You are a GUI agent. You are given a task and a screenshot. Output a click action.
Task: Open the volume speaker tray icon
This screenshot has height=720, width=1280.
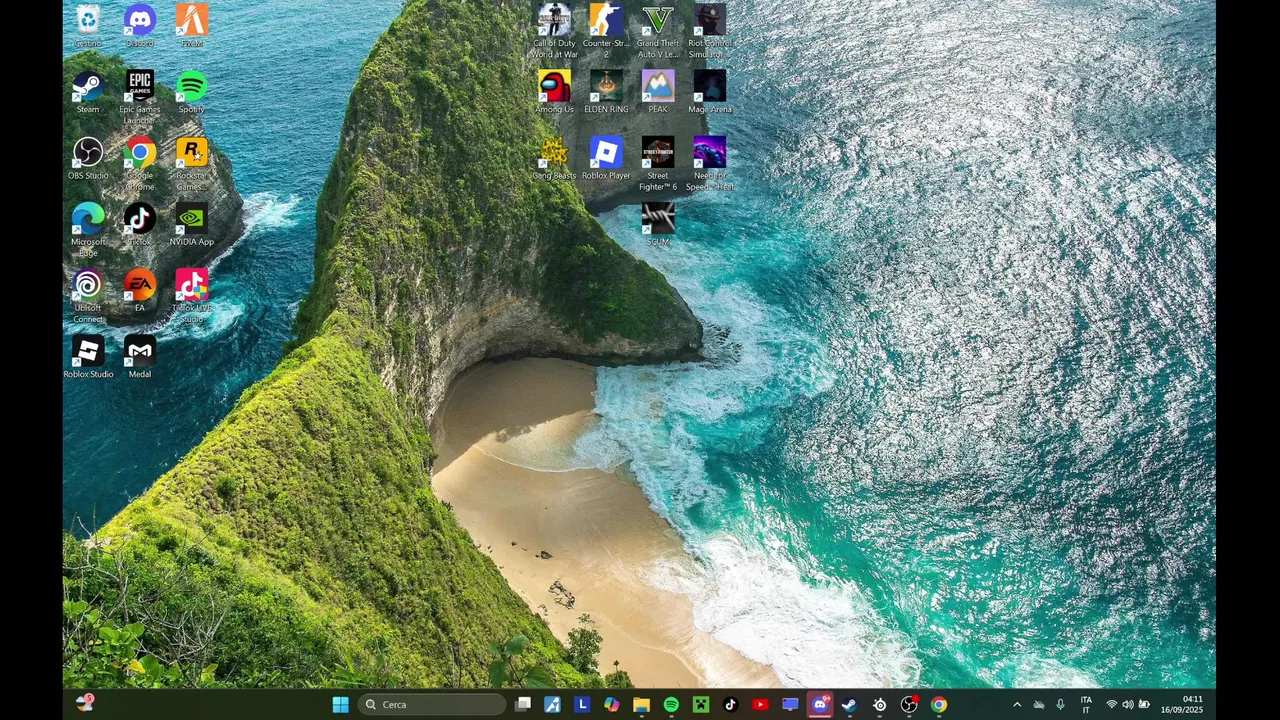point(1128,705)
